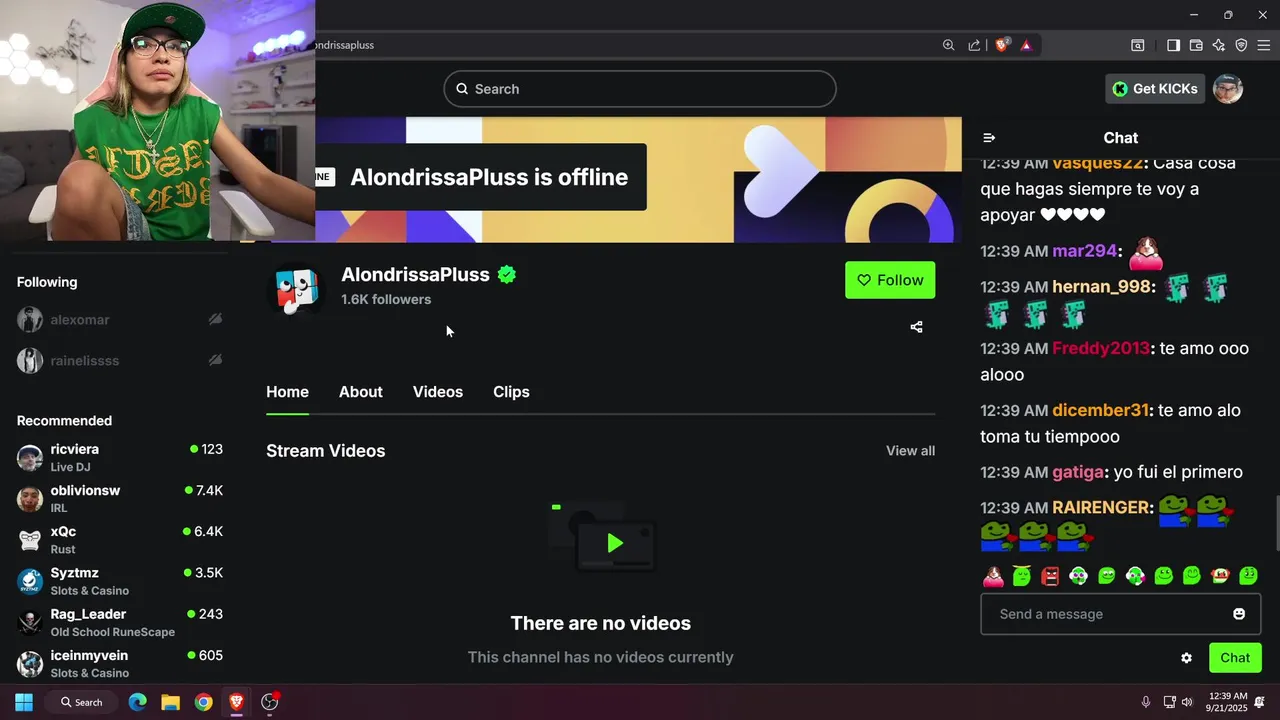Open the Videos tab
This screenshot has width=1280, height=720.
438,392
